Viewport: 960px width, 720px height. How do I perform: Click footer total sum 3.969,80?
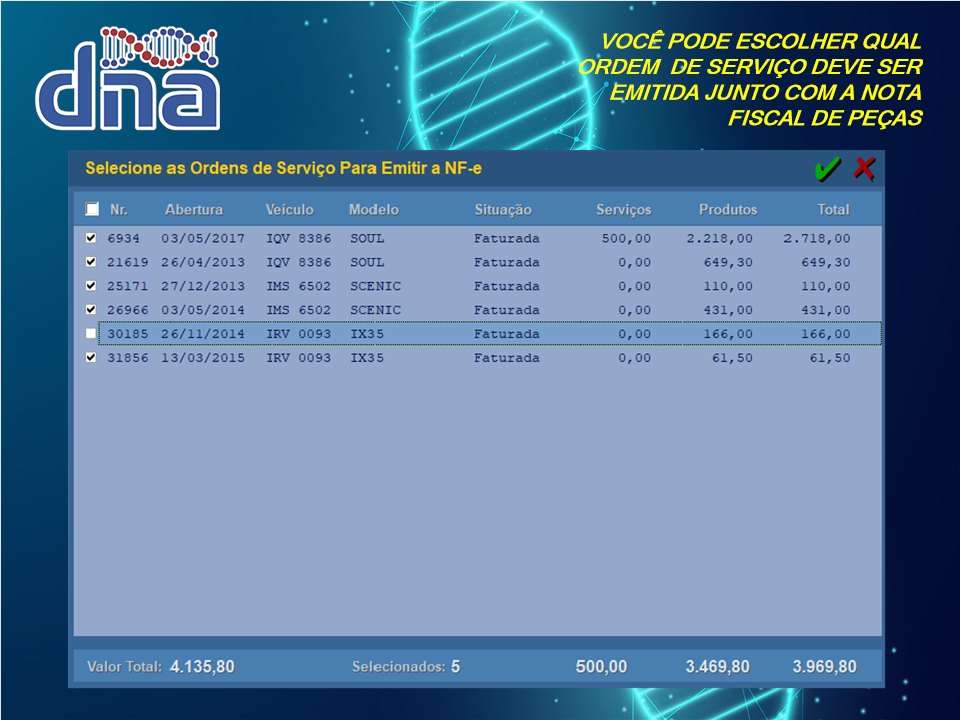[x=825, y=667]
